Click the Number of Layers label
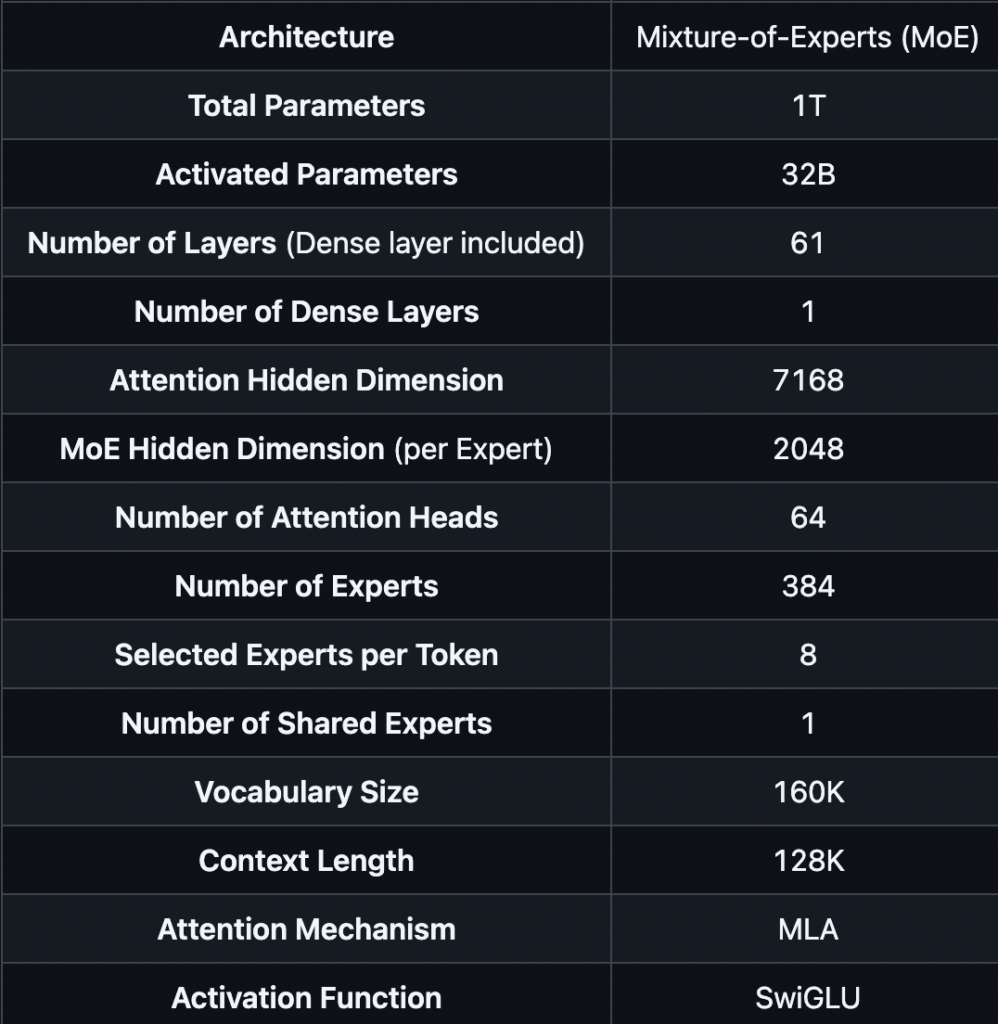 pos(152,243)
